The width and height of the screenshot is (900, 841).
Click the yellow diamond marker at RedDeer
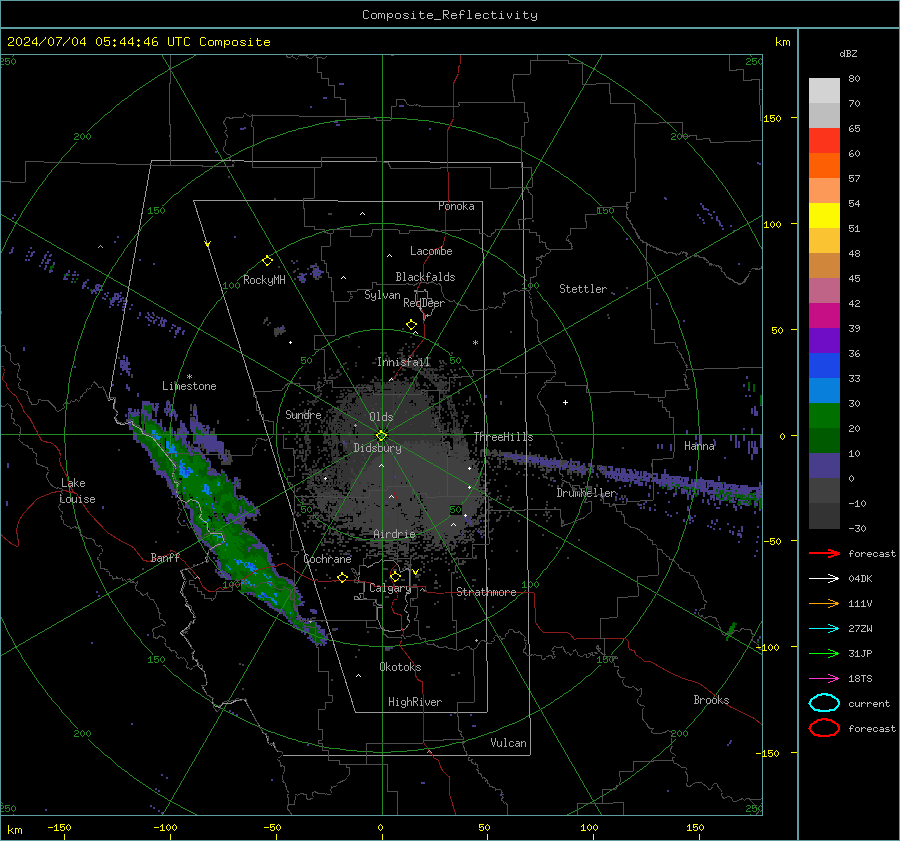[411, 325]
